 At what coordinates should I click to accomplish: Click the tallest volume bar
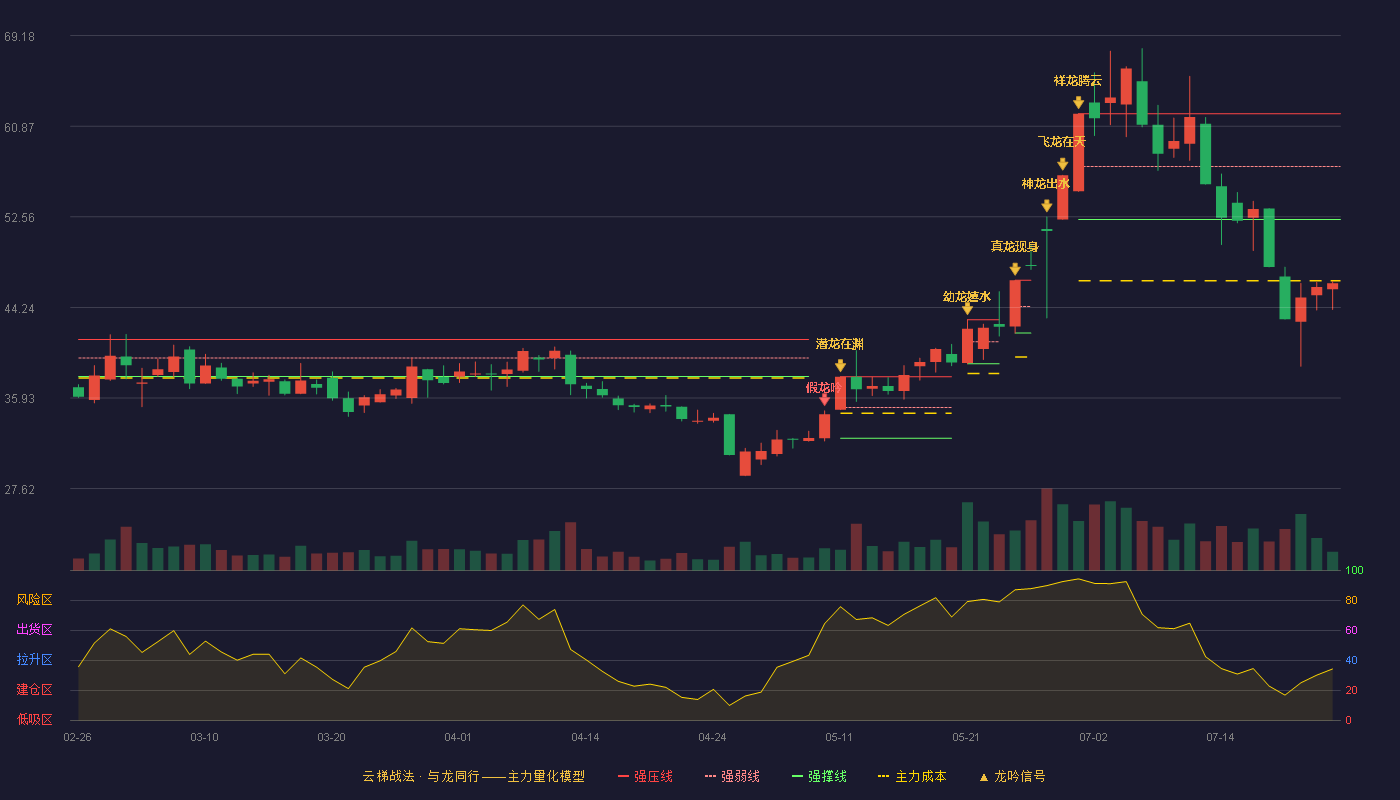click(1047, 529)
